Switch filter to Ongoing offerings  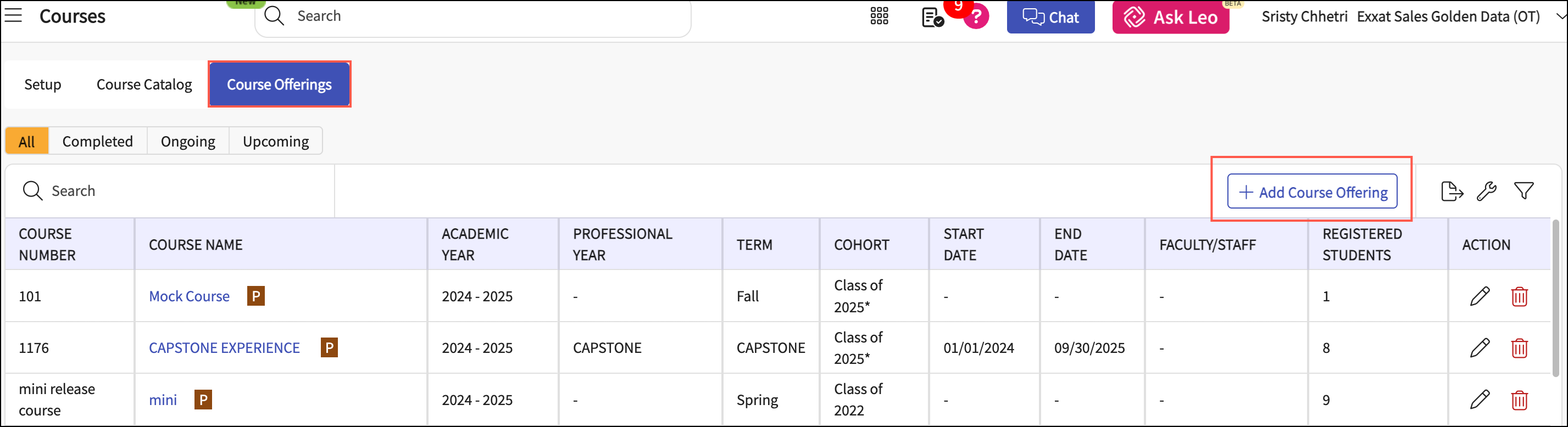pos(187,141)
